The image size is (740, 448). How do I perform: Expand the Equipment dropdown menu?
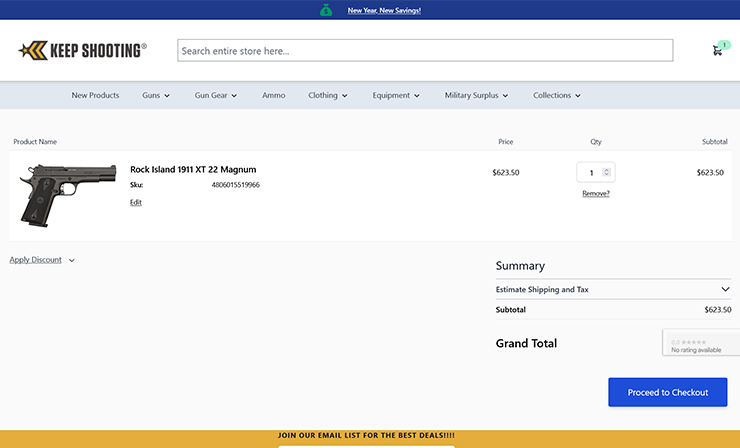pyautogui.click(x=396, y=96)
